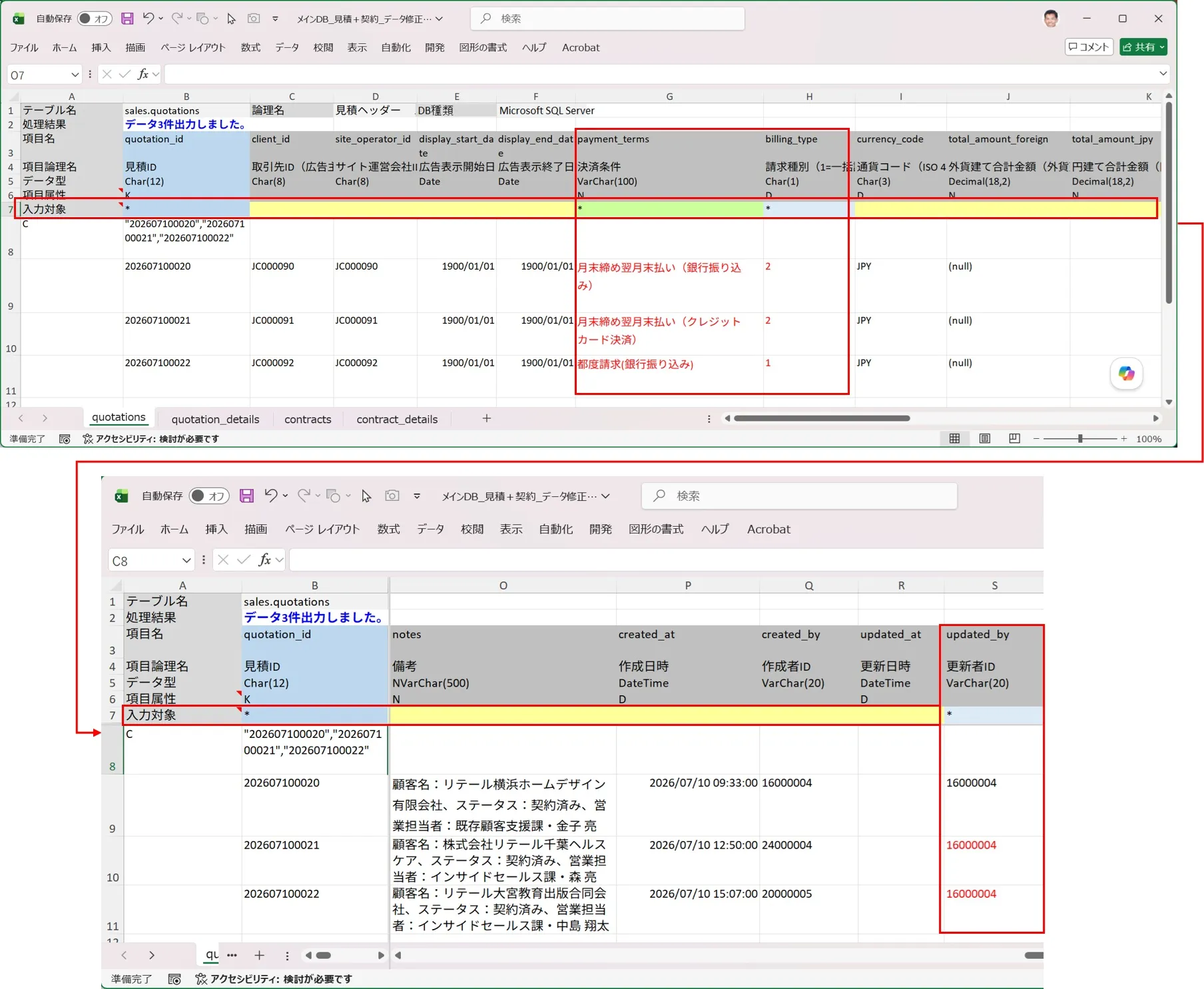Open the データ ribbon tab in the top window
The width and height of the screenshot is (1204, 989).
tap(287, 47)
